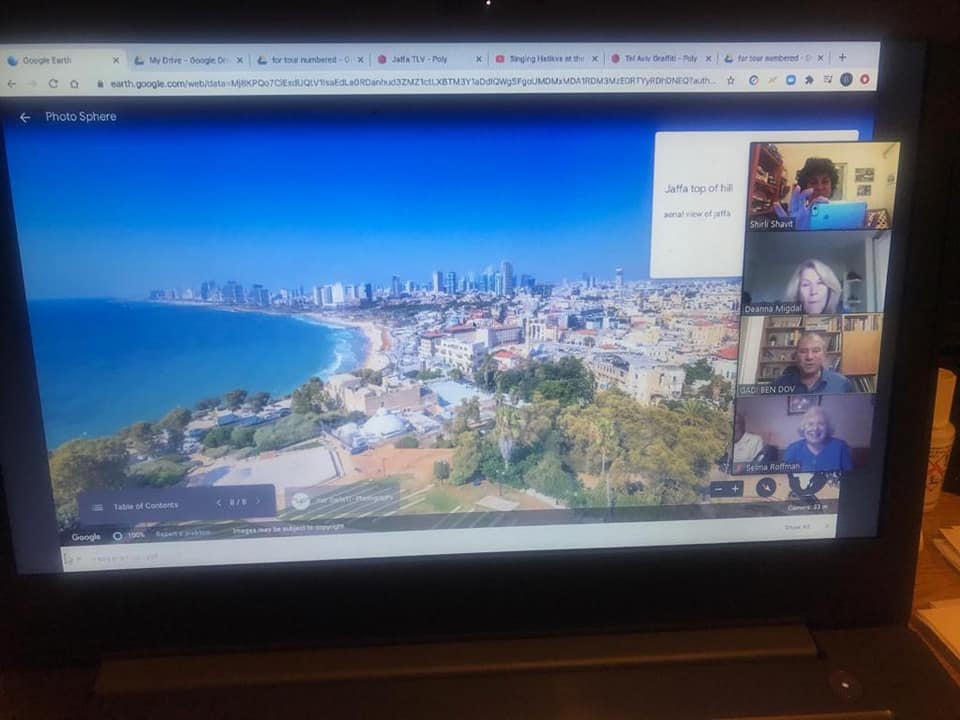This screenshot has height=720, width=960.
Task: Open the Chrome extensions puzzle icon
Action: [x=809, y=80]
